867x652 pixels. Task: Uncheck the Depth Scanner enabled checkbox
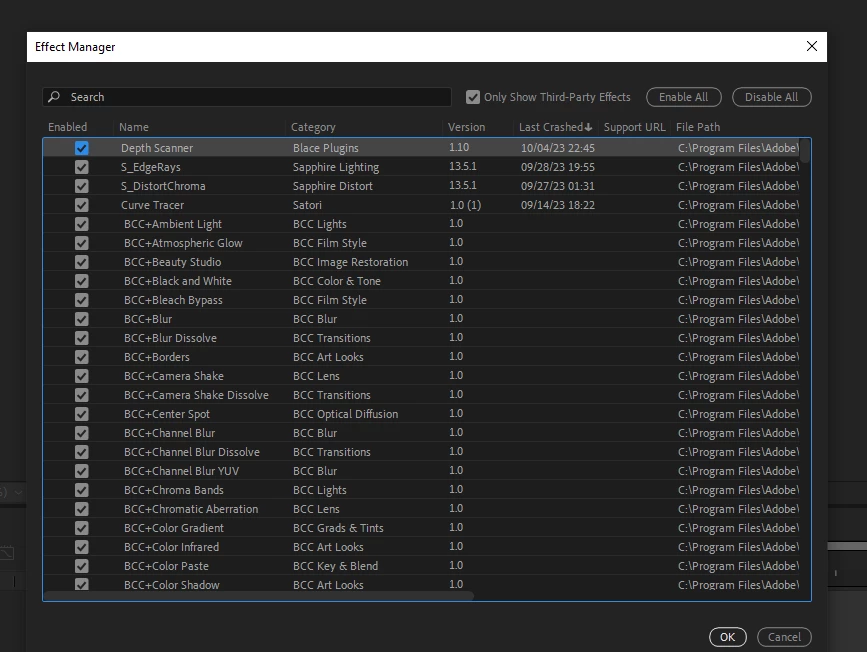pyautogui.click(x=82, y=148)
